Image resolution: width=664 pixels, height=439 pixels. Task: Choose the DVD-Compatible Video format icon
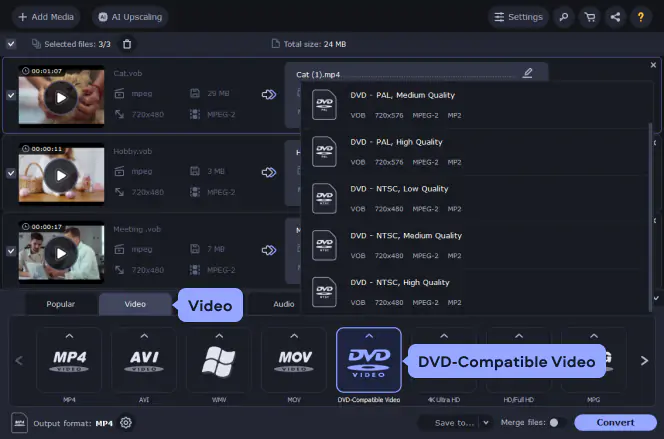369,361
